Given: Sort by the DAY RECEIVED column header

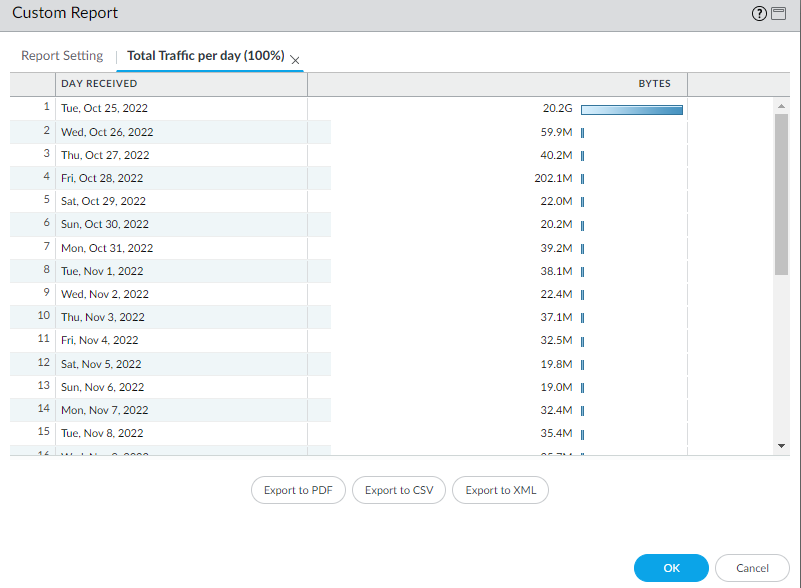Looking at the screenshot, I should [x=181, y=84].
